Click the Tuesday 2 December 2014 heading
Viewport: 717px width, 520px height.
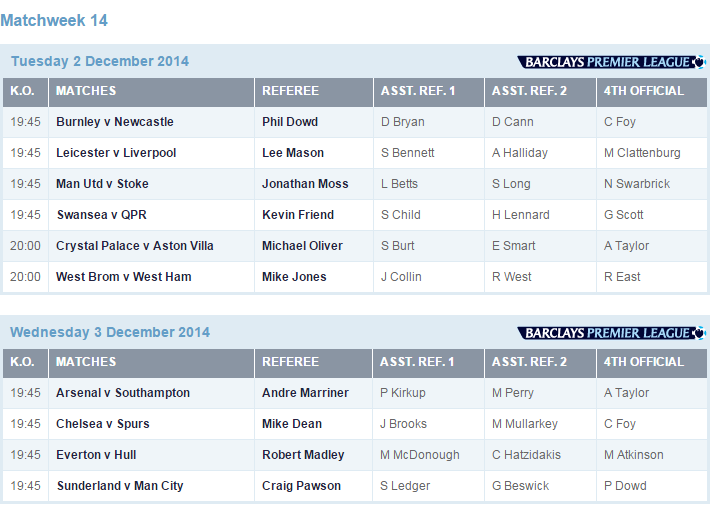[100, 61]
